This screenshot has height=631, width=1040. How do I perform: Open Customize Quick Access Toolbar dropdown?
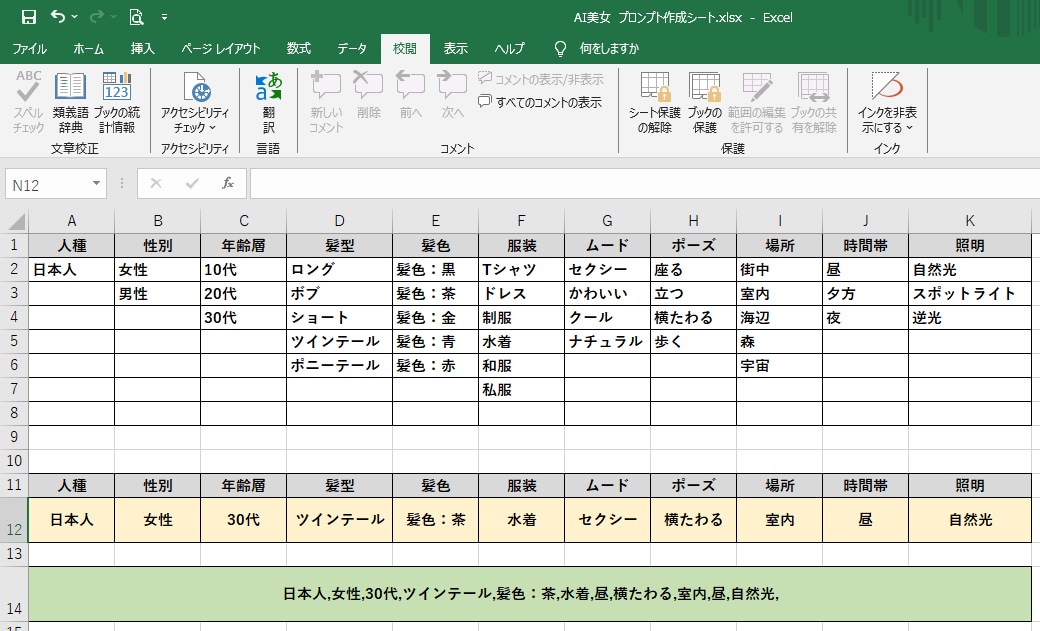point(164,17)
